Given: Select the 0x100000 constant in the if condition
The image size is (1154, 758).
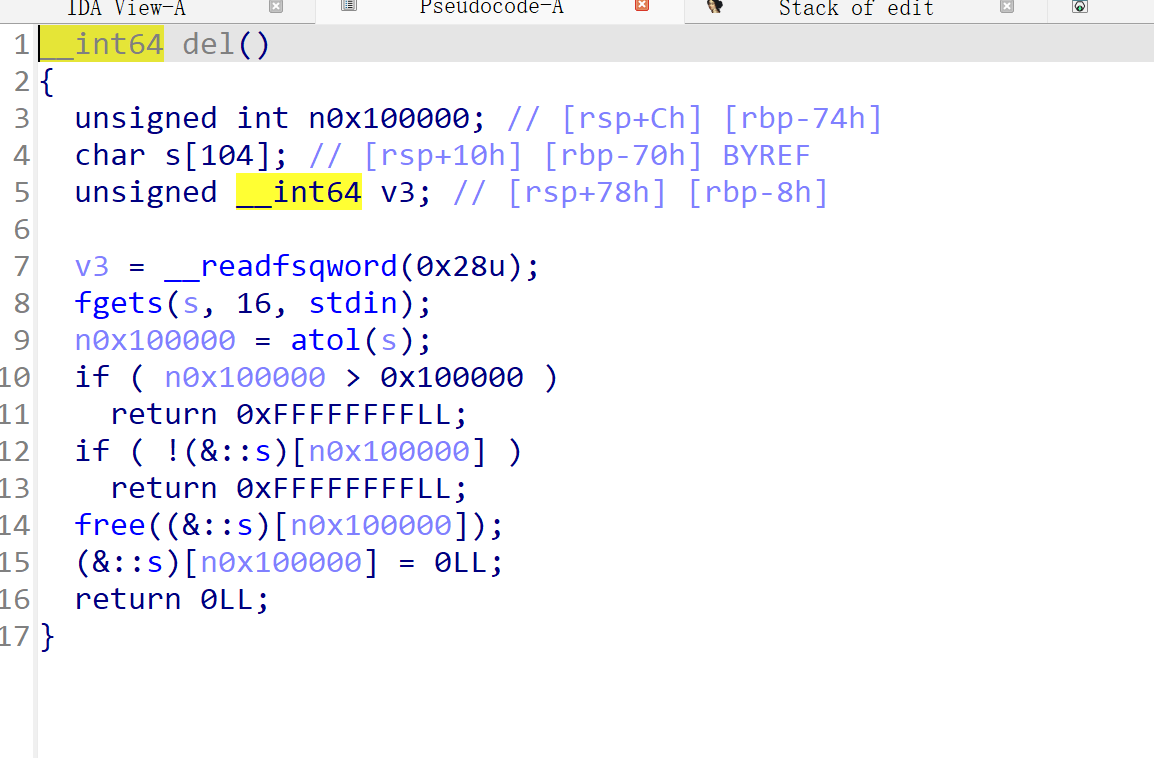Looking at the screenshot, I should coord(452,377).
